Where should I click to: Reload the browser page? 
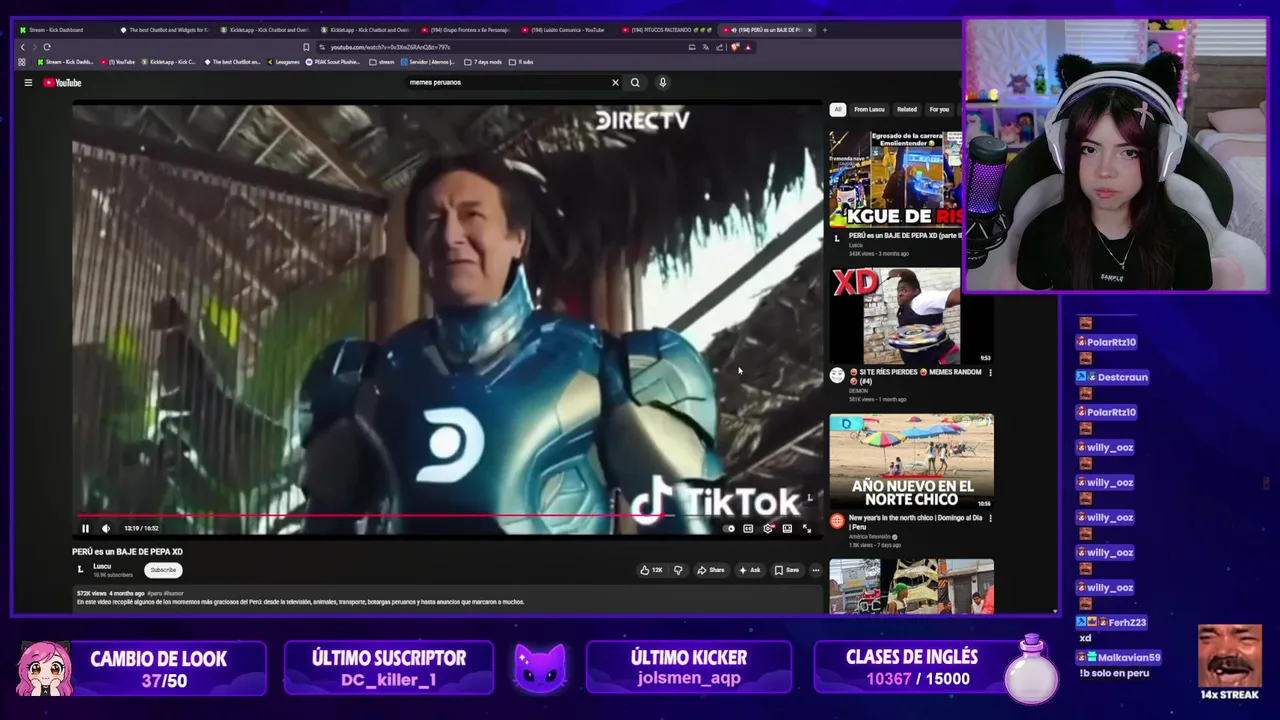pos(46,47)
